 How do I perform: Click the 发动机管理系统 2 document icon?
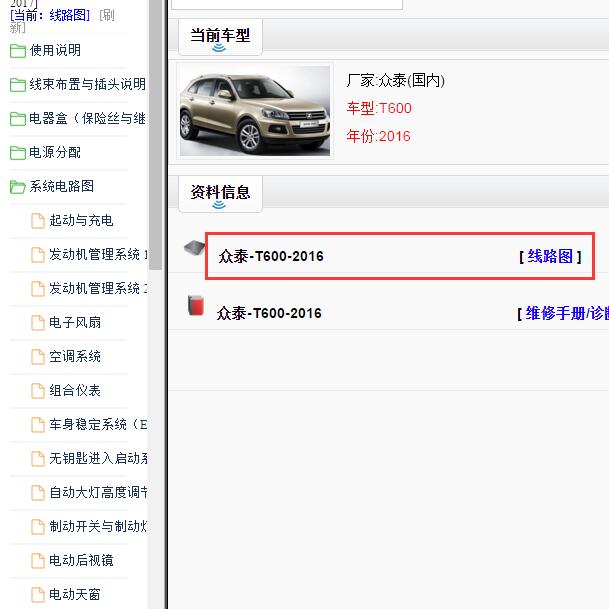point(38,289)
